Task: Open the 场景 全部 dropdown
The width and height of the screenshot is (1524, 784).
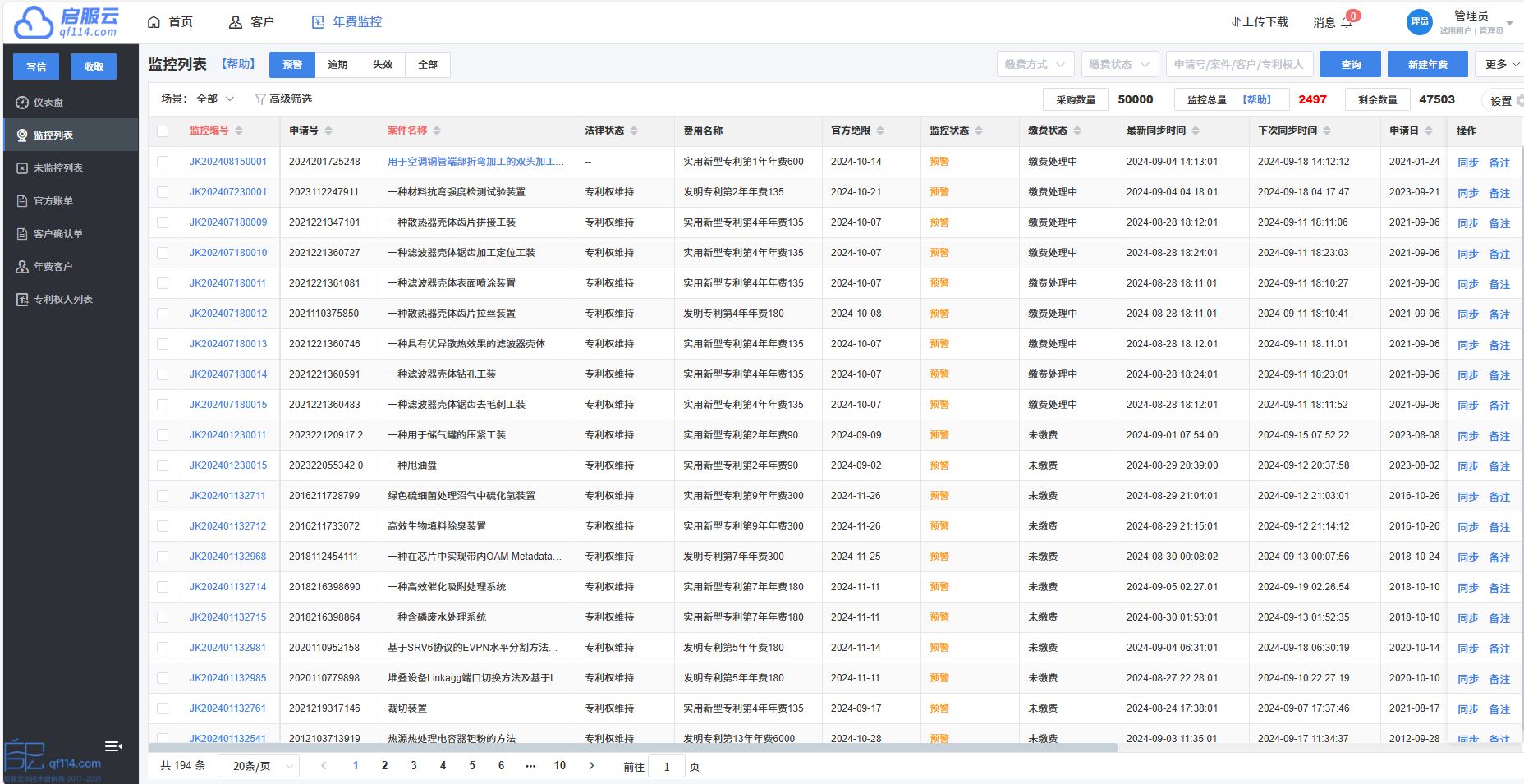Action: tap(215, 99)
